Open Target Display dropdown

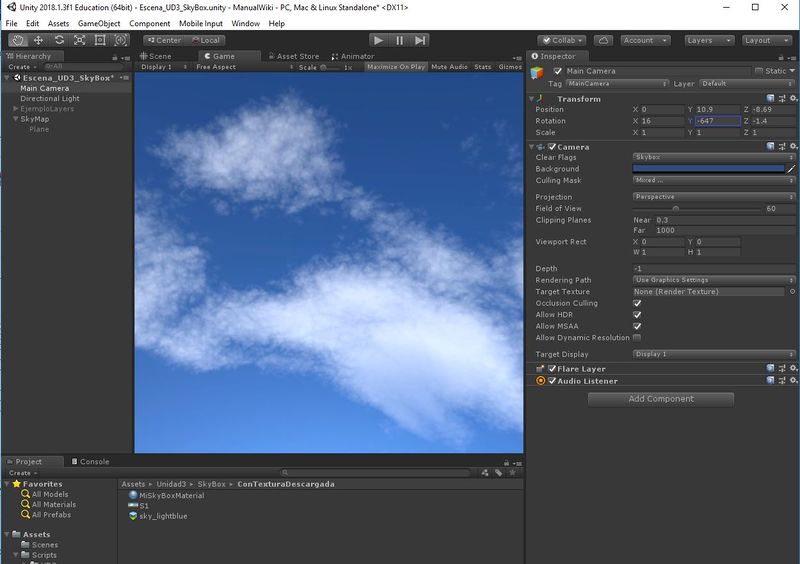point(714,354)
